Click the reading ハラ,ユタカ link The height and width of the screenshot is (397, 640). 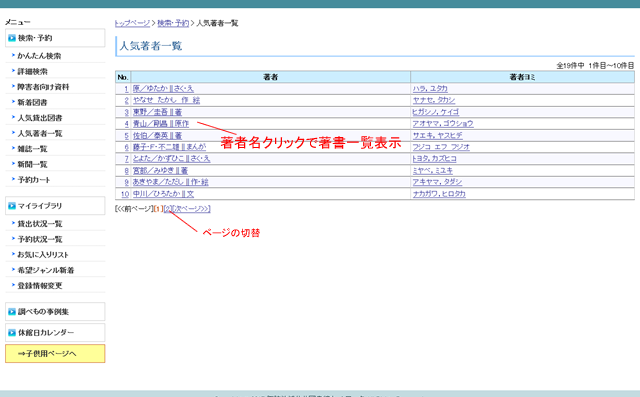430,89
